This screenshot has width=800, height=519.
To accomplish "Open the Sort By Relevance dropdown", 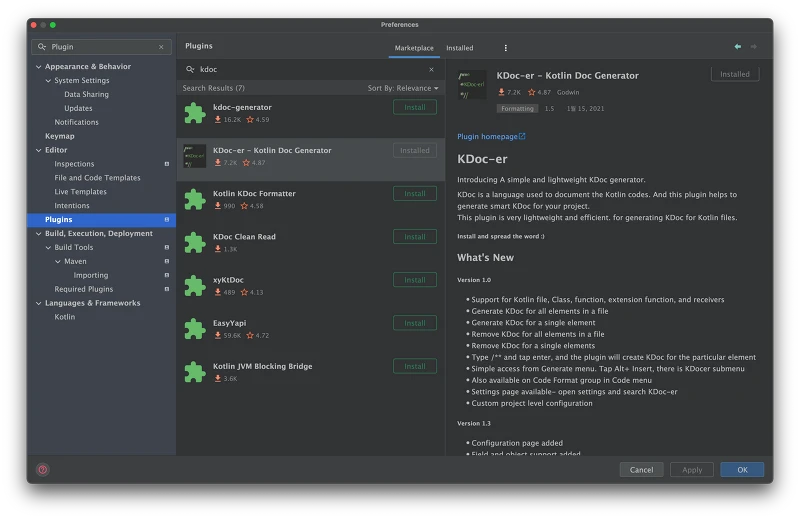I will pyautogui.click(x=403, y=88).
